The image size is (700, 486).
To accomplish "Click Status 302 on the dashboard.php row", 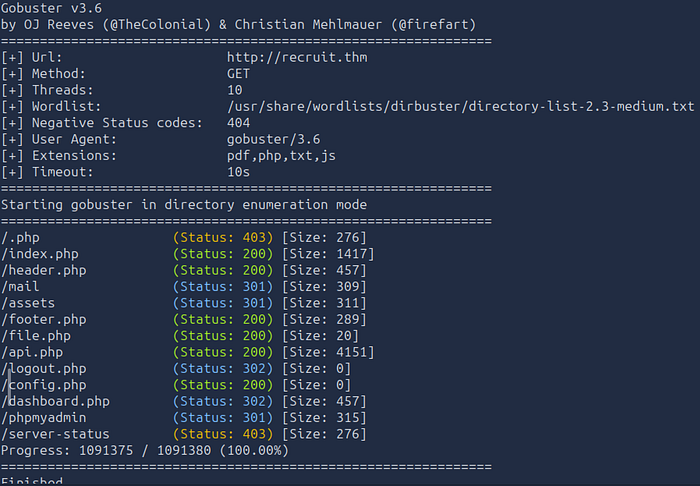I will point(223,401).
